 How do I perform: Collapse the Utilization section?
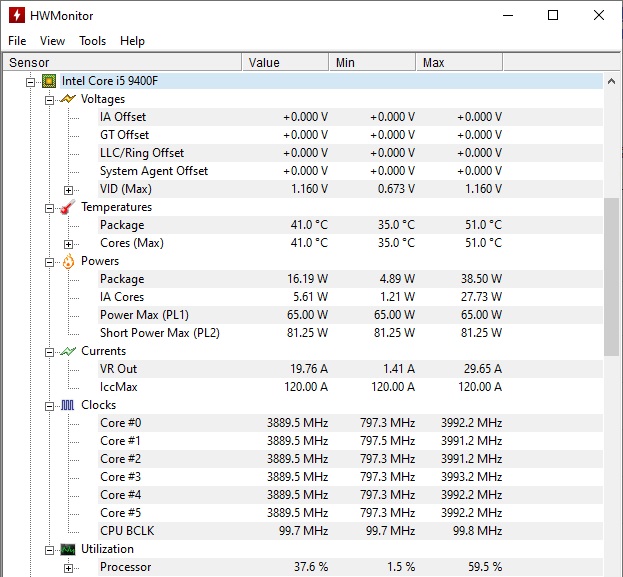[49, 550]
